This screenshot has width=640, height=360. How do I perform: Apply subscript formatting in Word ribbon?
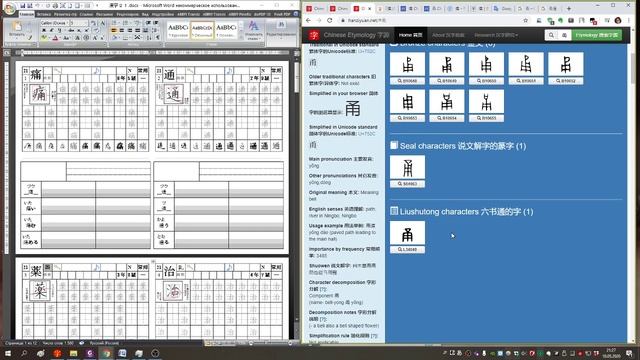coord(79,30)
